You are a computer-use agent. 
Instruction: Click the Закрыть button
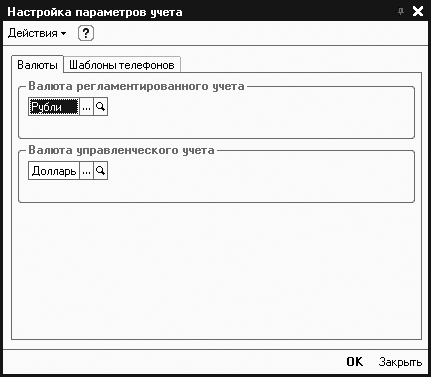point(400,362)
